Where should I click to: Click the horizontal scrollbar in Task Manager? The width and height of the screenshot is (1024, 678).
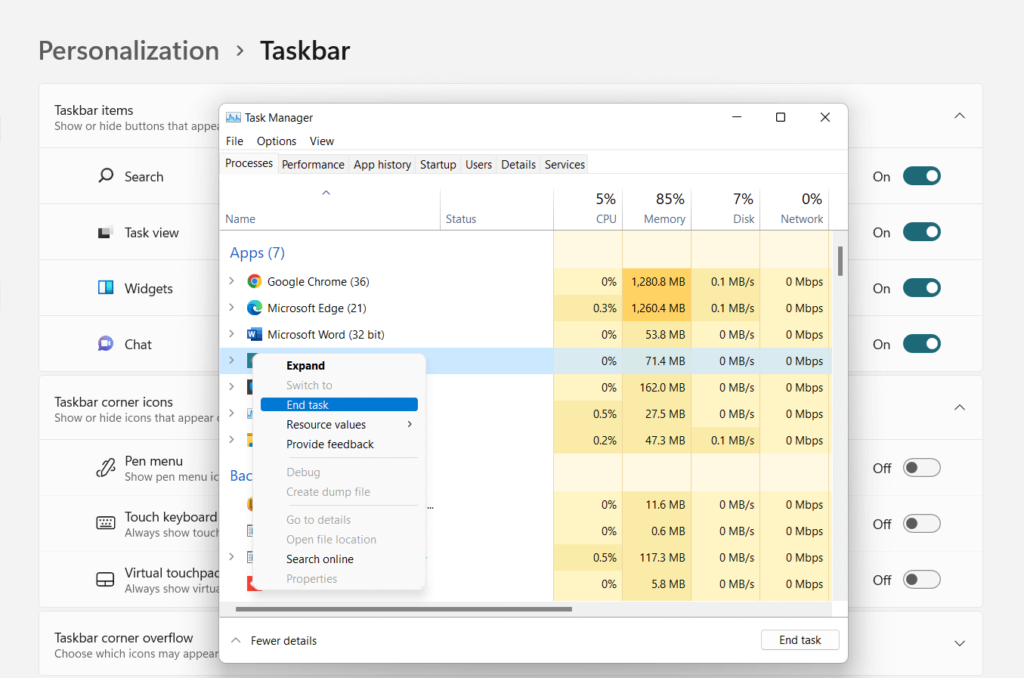tap(404, 609)
